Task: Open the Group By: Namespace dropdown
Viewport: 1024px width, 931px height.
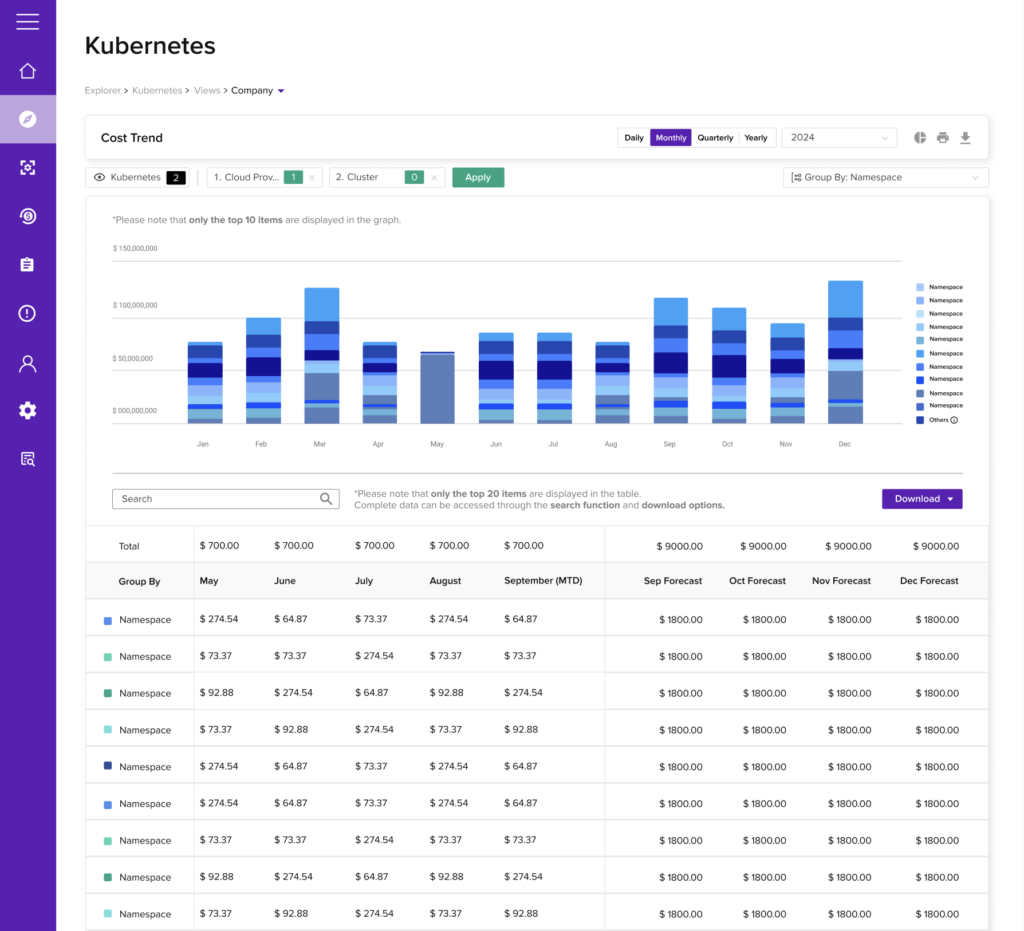Action: pos(886,178)
